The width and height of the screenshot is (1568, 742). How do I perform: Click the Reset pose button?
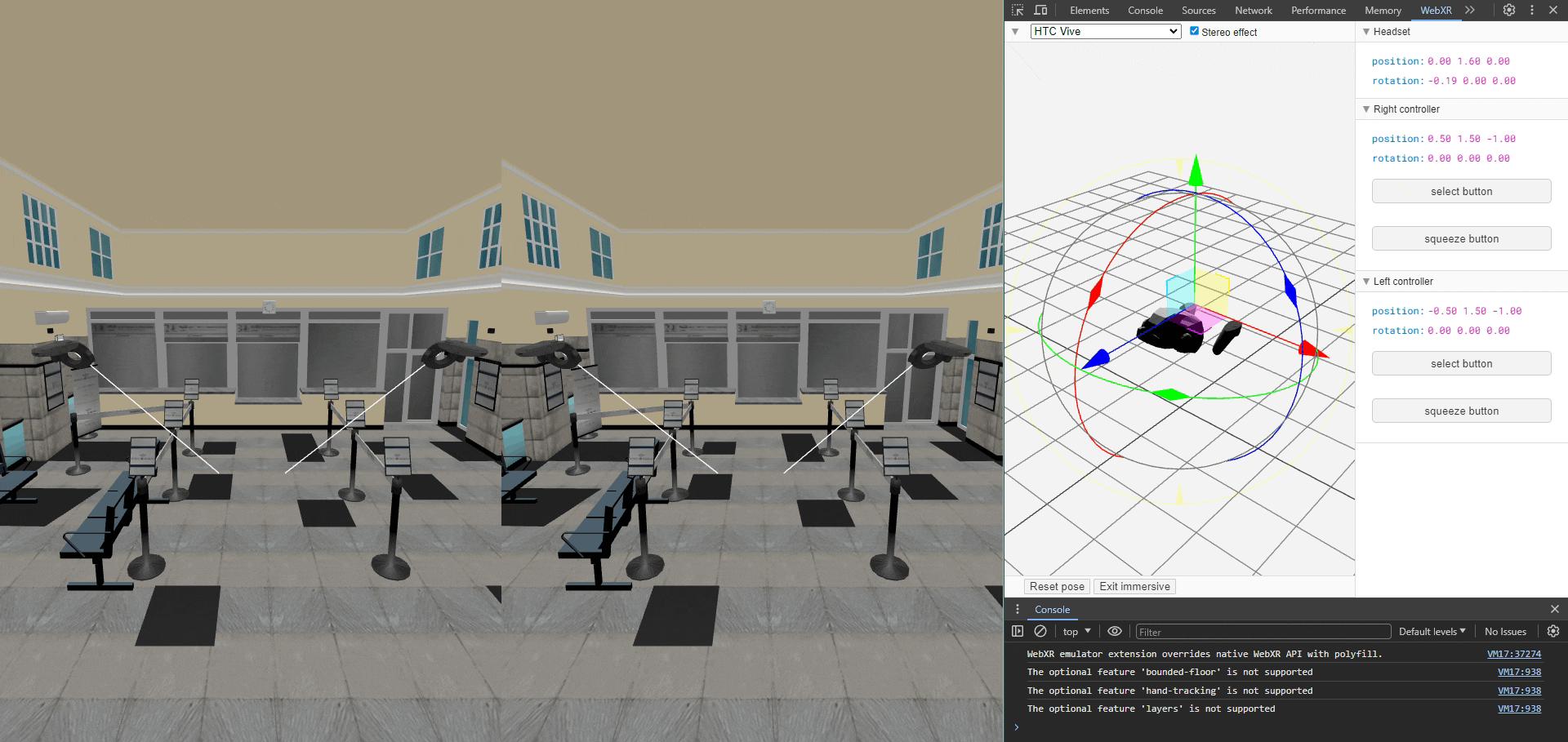[1057, 586]
